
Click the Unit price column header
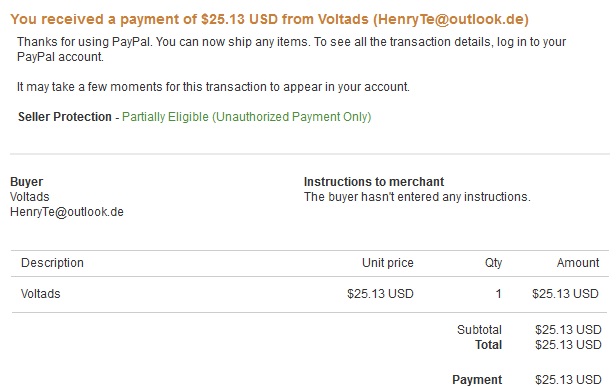[388, 262]
